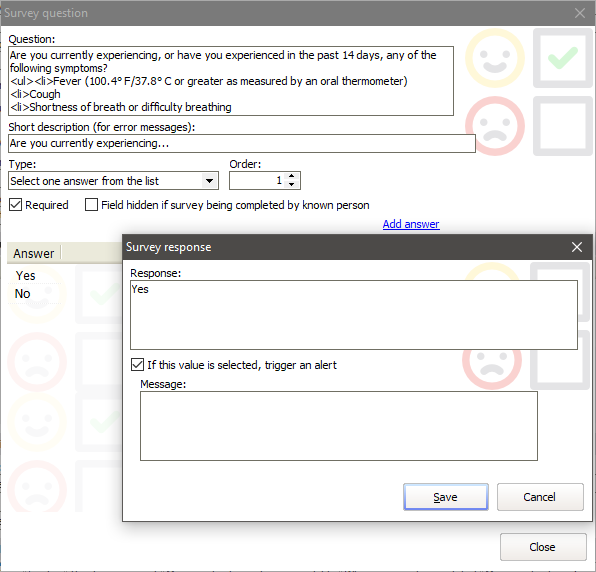Click the Order number field
The height and width of the screenshot is (572, 596).
coord(258,181)
